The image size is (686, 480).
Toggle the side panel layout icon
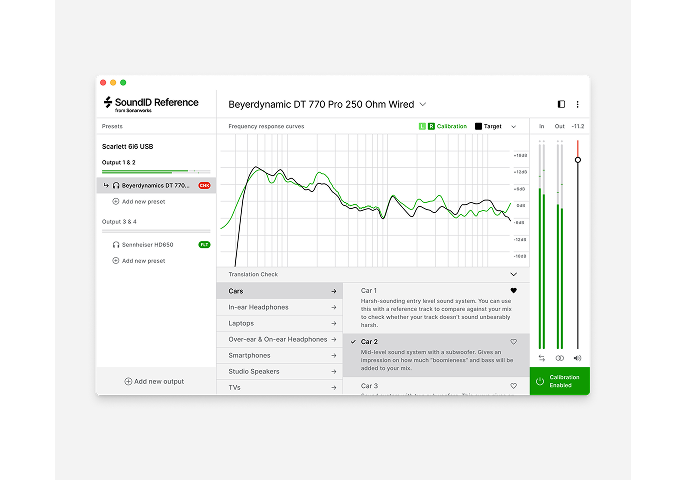[561, 104]
